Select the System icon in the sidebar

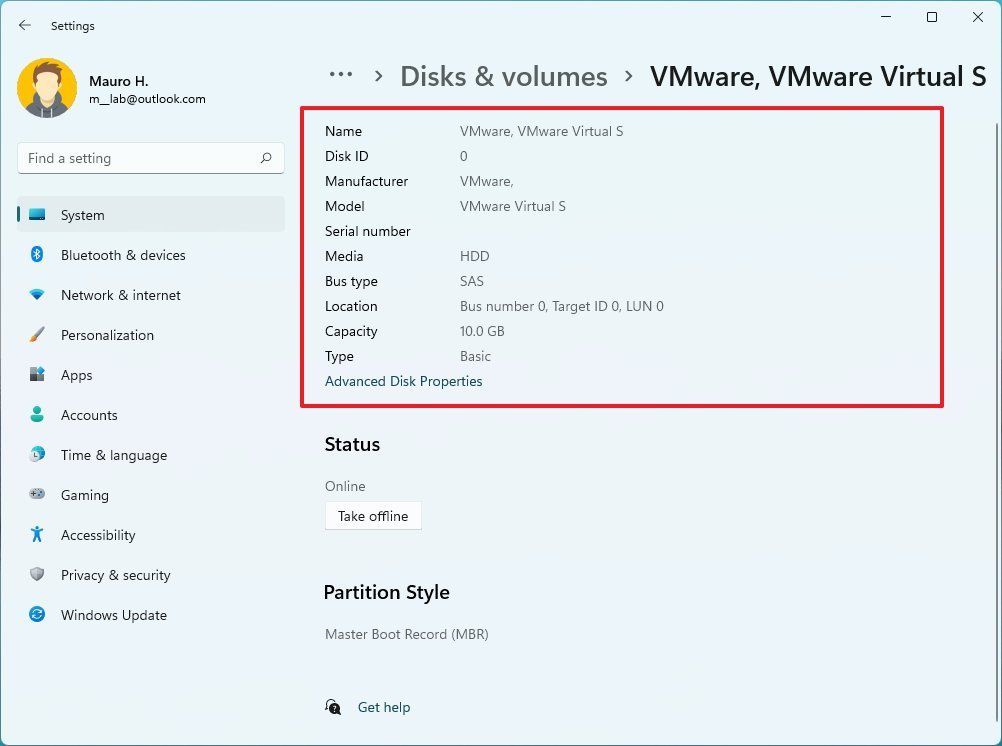37,214
